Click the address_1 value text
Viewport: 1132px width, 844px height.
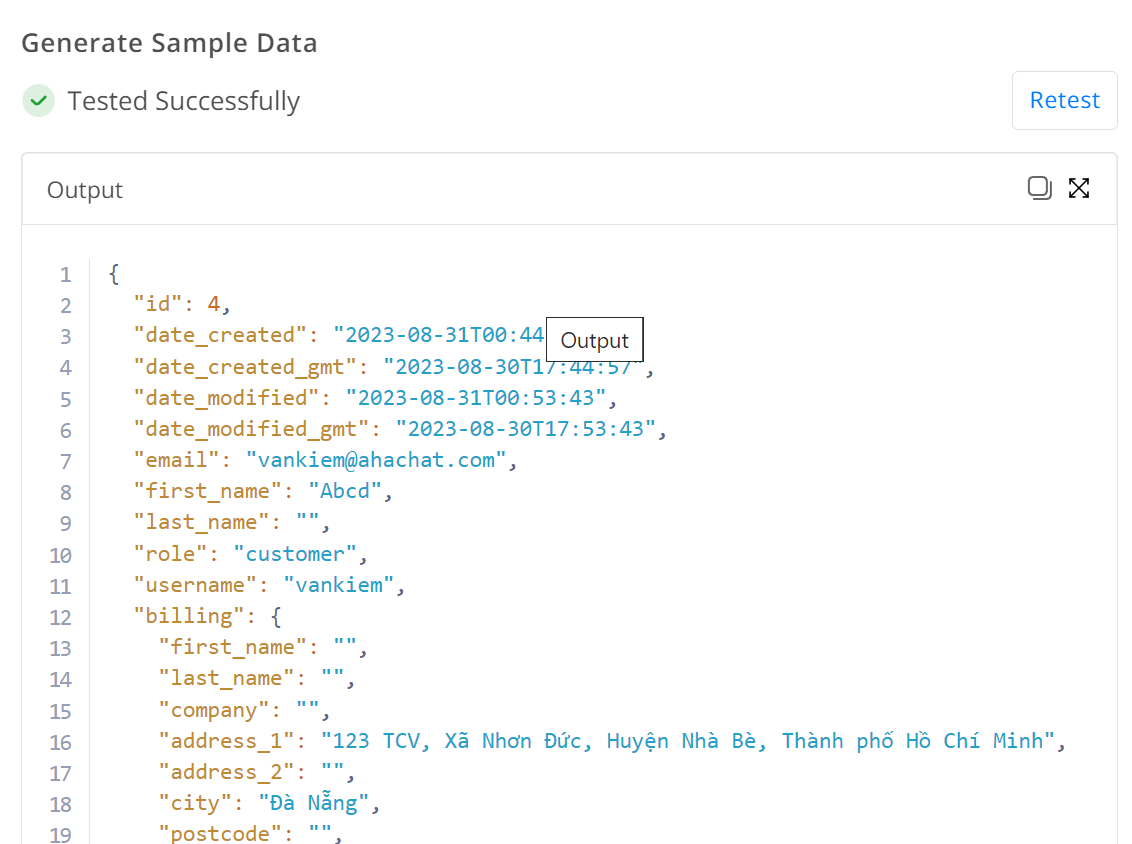click(x=688, y=741)
